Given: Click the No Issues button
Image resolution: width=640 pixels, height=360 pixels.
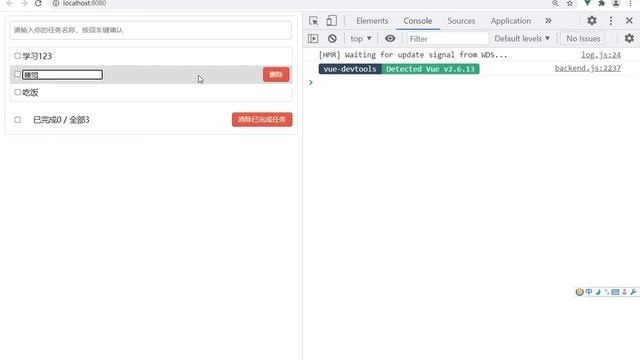Looking at the screenshot, I should 583,38.
